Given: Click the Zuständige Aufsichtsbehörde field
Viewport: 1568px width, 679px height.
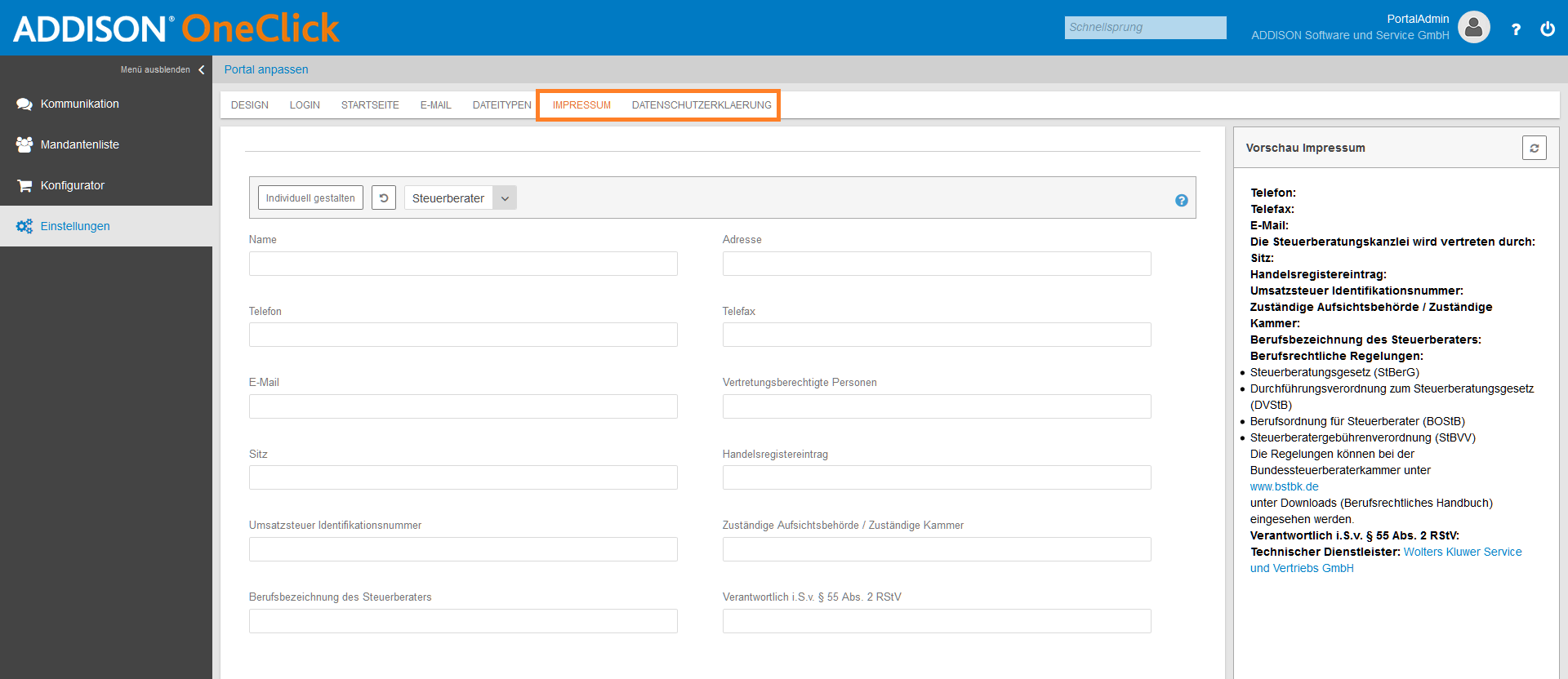Looking at the screenshot, I should pos(937,549).
